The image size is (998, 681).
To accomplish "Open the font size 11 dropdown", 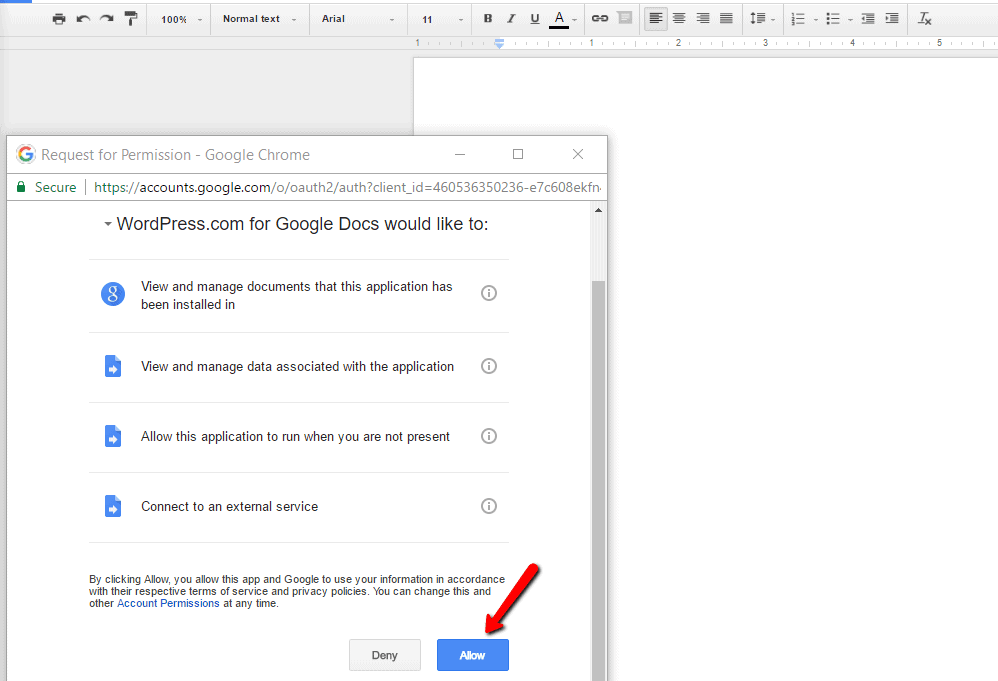I will coord(442,19).
